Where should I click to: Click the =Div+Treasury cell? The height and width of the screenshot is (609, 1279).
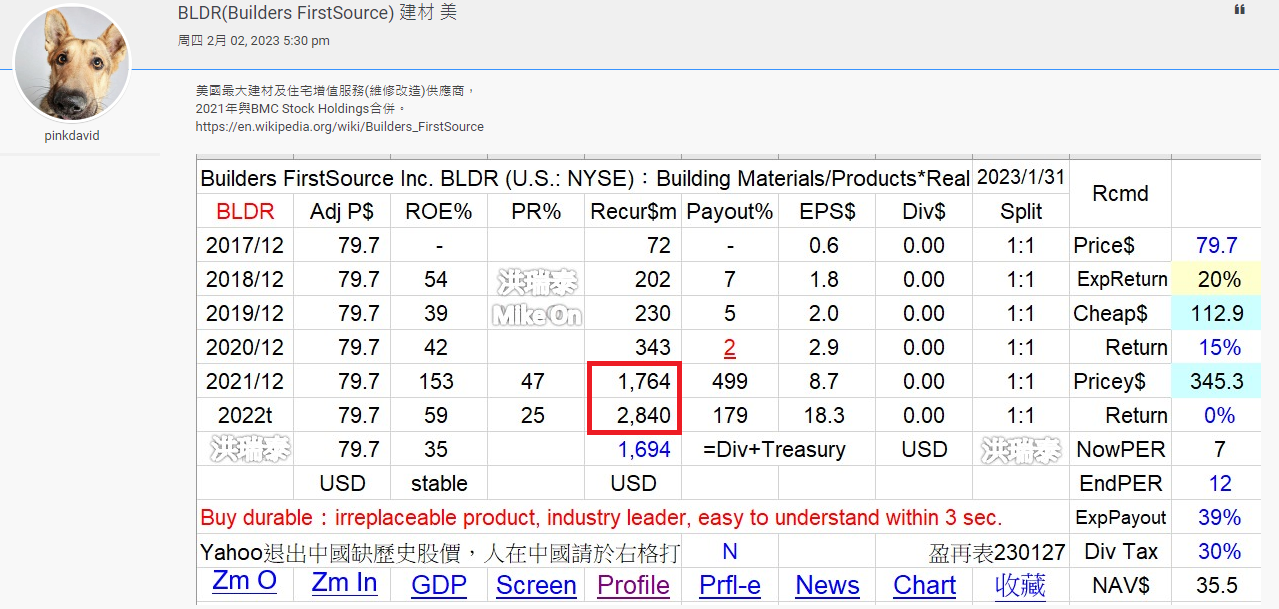click(775, 449)
